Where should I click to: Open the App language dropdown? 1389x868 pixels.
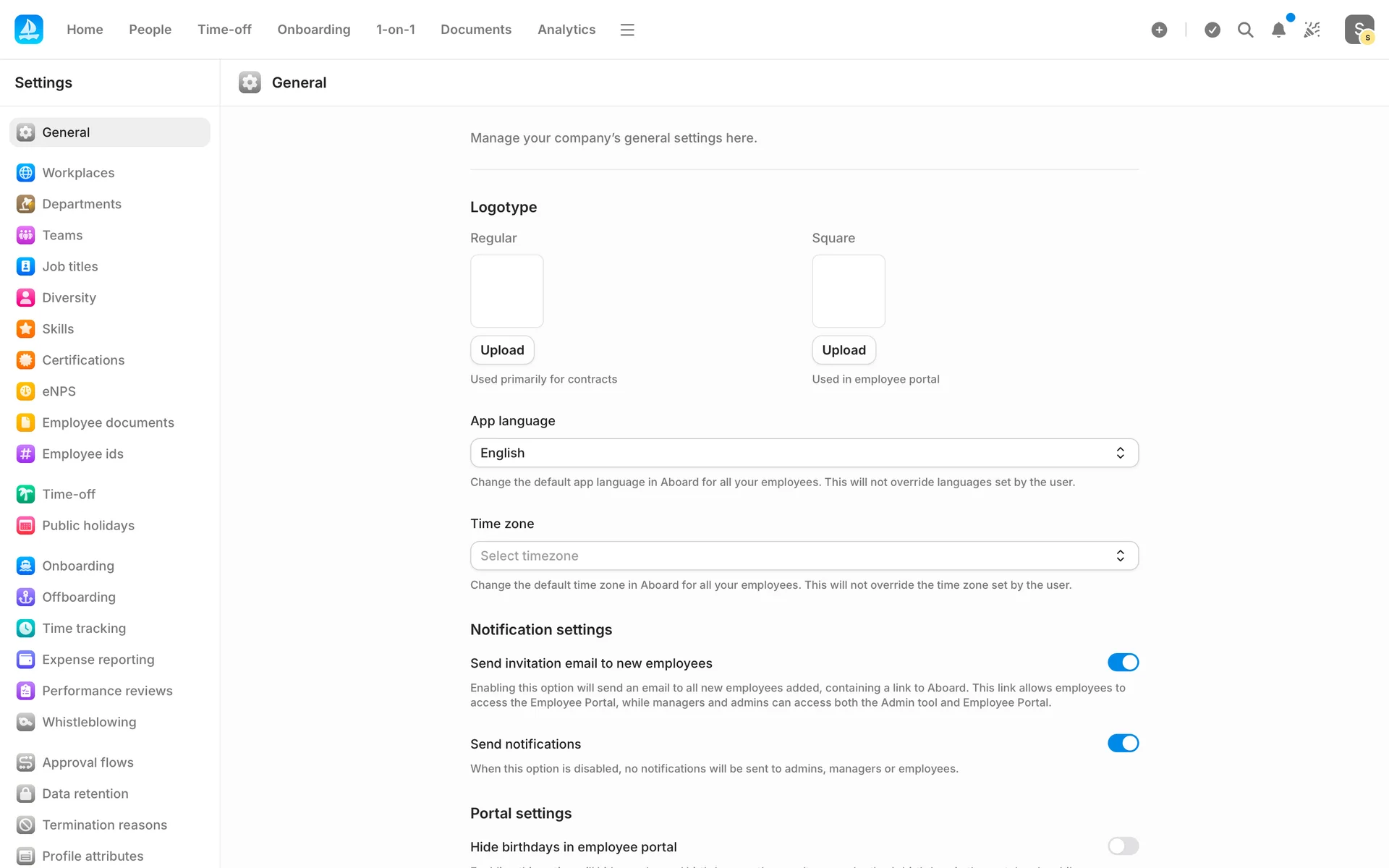coord(804,453)
